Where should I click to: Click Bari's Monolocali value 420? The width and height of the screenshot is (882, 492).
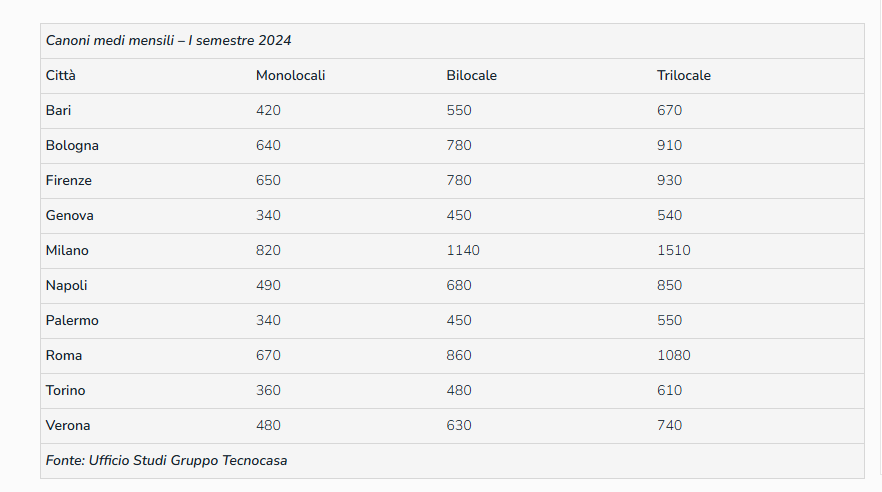(268, 111)
